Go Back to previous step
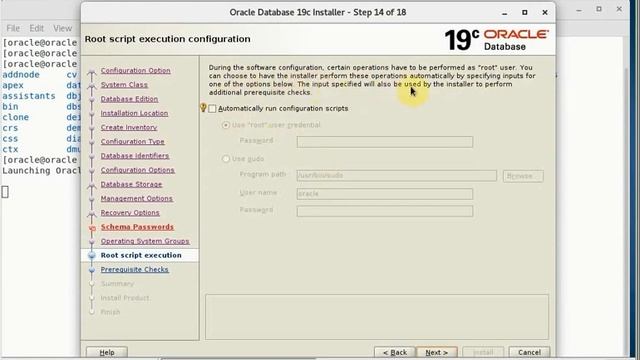640x360 pixels. [395, 352]
